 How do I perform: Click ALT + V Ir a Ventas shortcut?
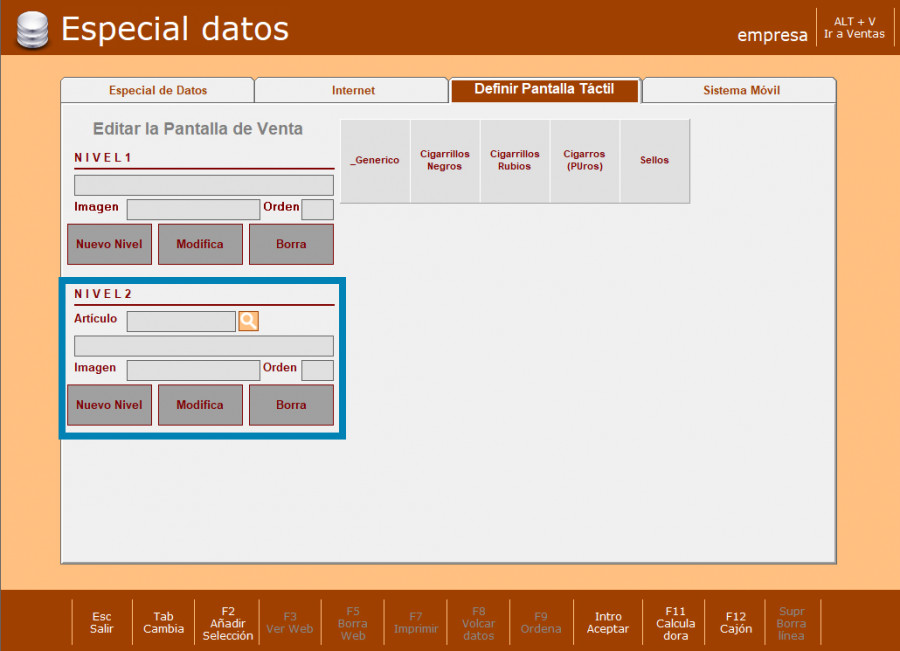854,28
